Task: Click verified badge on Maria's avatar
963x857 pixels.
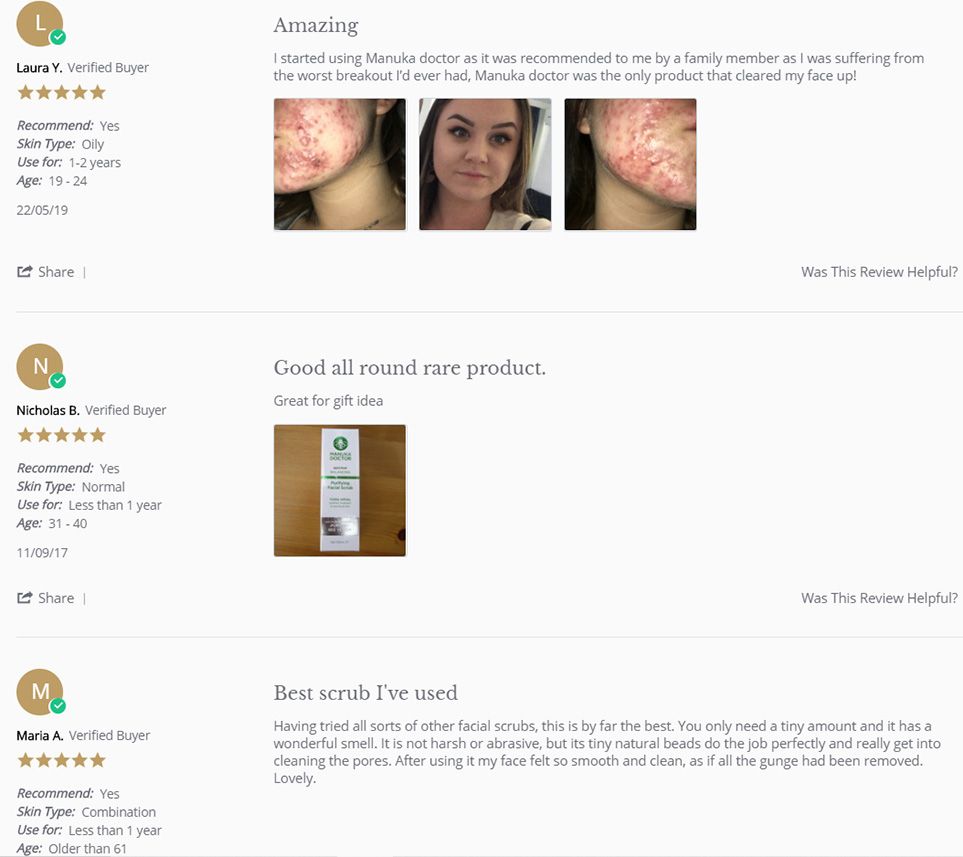Action: tap(58, 706)
